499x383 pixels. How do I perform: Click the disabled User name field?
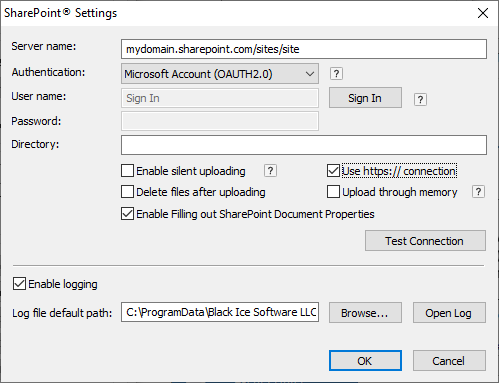tap(220, 98)
